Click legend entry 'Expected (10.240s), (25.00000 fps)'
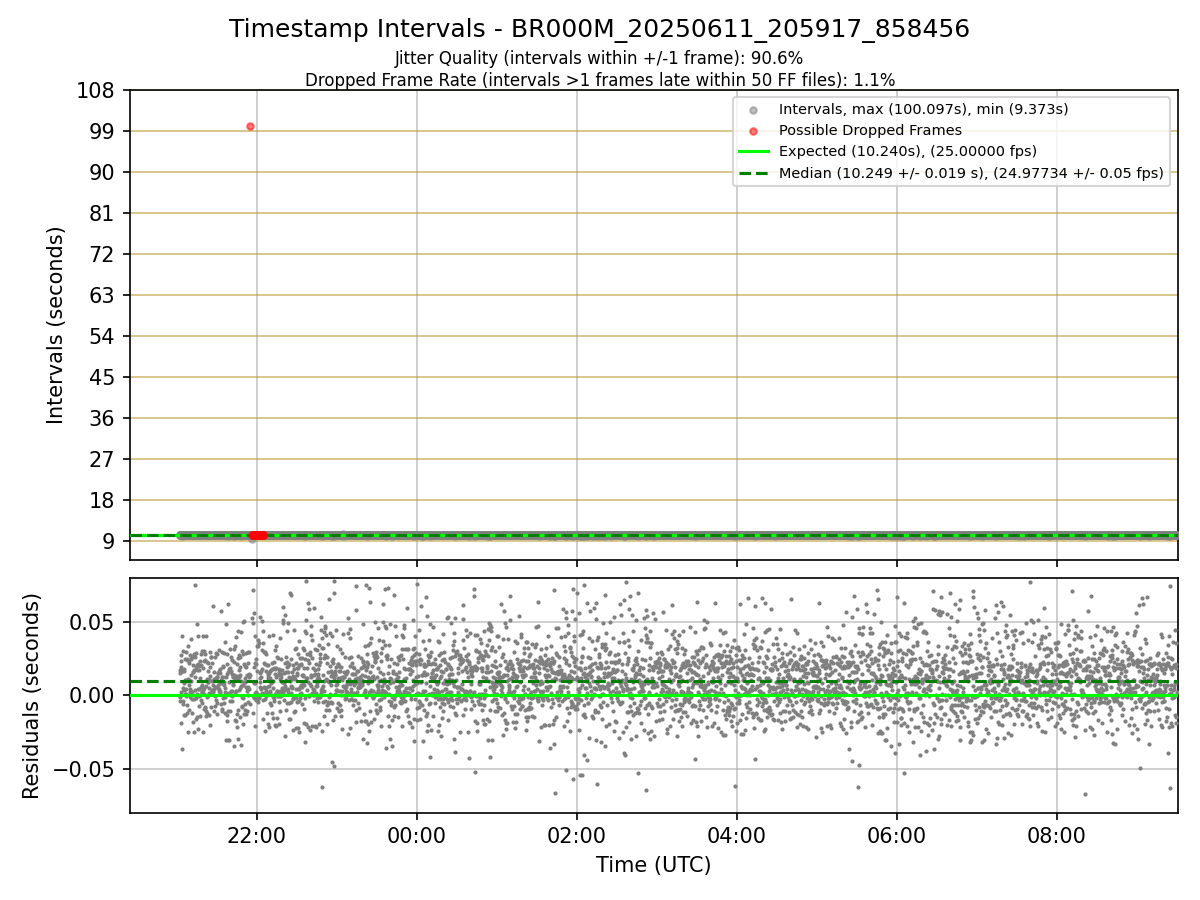The image size is (1200, 900). click(907, 152)
